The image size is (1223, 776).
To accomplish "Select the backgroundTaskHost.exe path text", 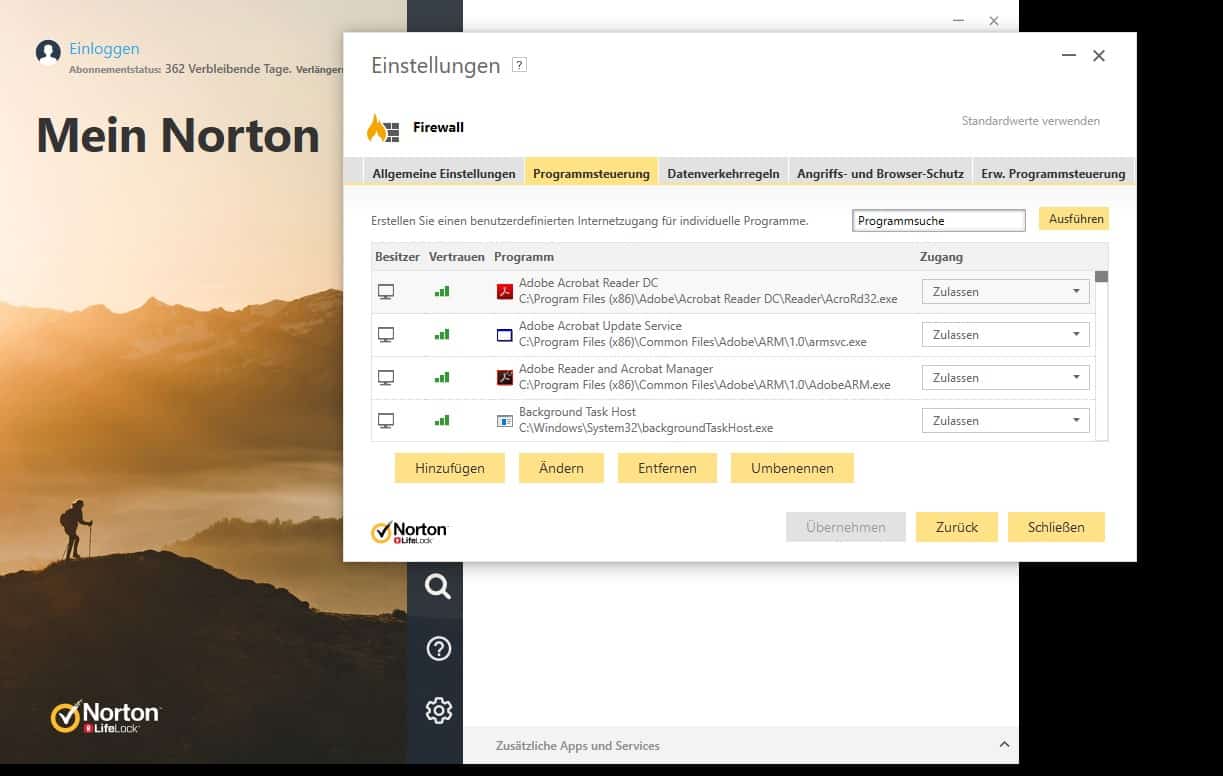I will (x=646, y=428).
